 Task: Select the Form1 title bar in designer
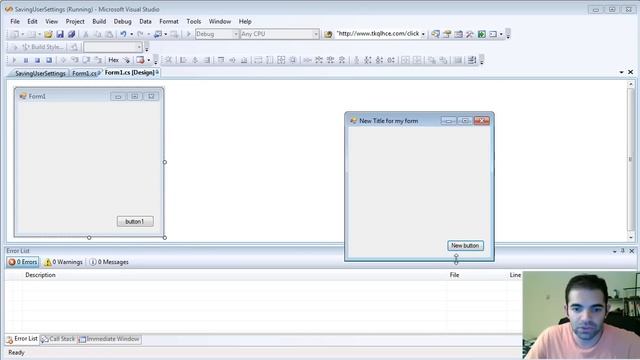coord(89,96)
